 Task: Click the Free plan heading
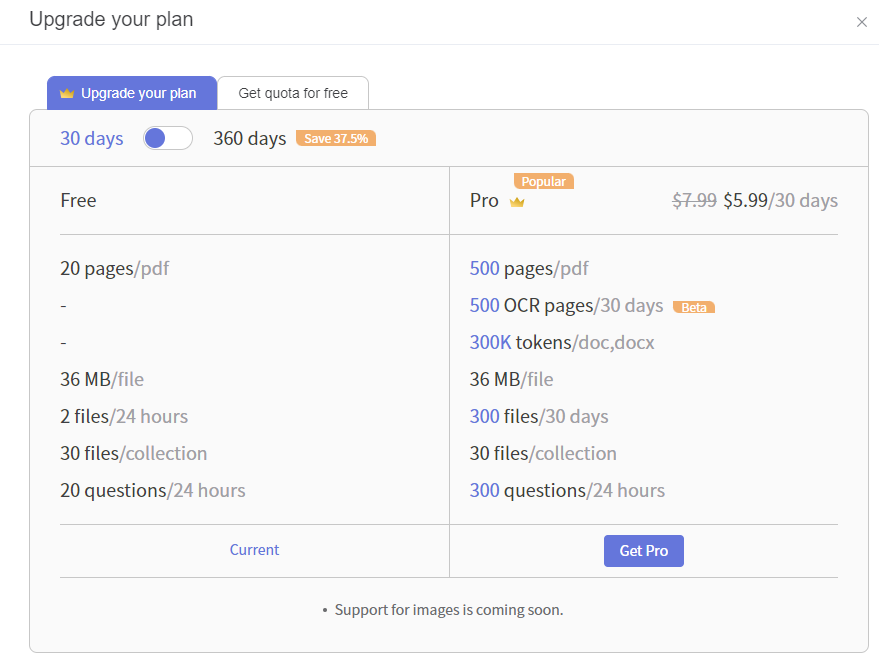pyautogui.click(x=78, y=200)
